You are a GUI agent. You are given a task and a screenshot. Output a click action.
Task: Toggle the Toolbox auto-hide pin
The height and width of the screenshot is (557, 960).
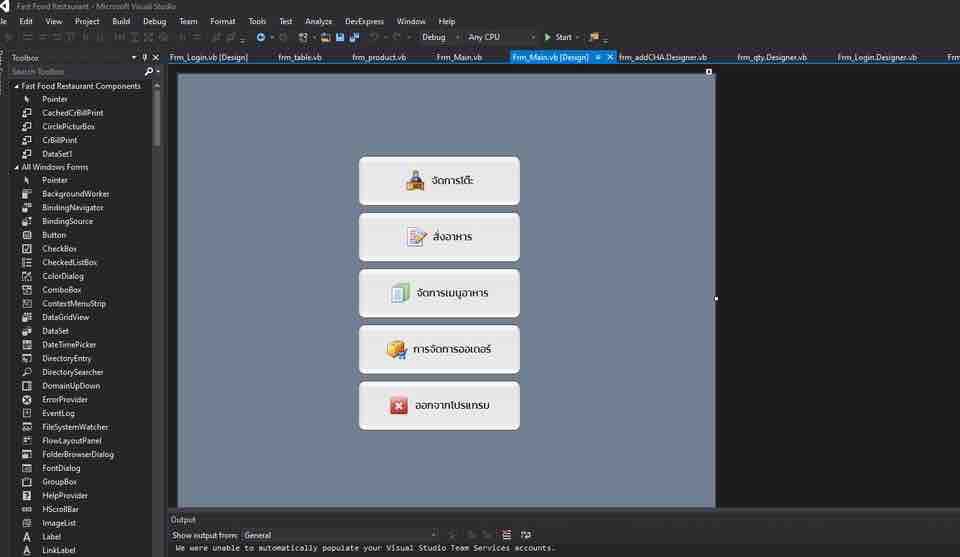(144, 58)
